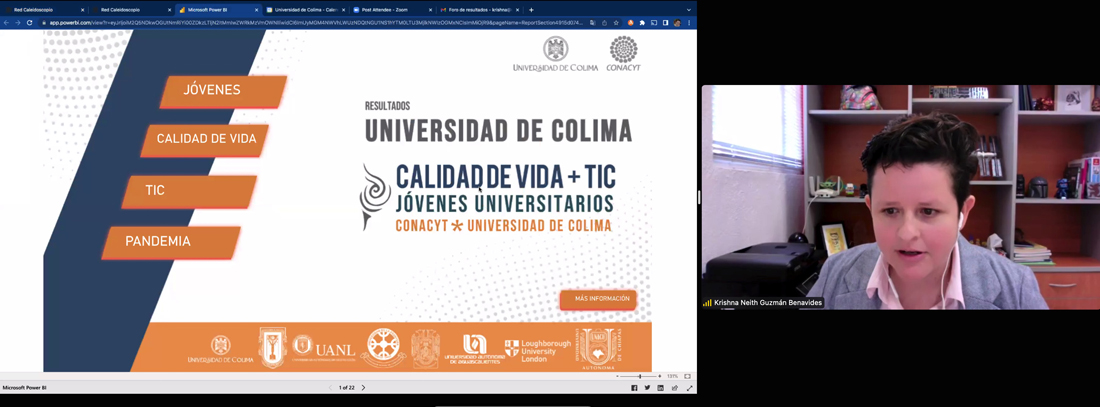The width and height of the screenshot is (1100, 407).
Task: Expand tab search chevron
Action: pyautogui.click(x=688, y=10)
